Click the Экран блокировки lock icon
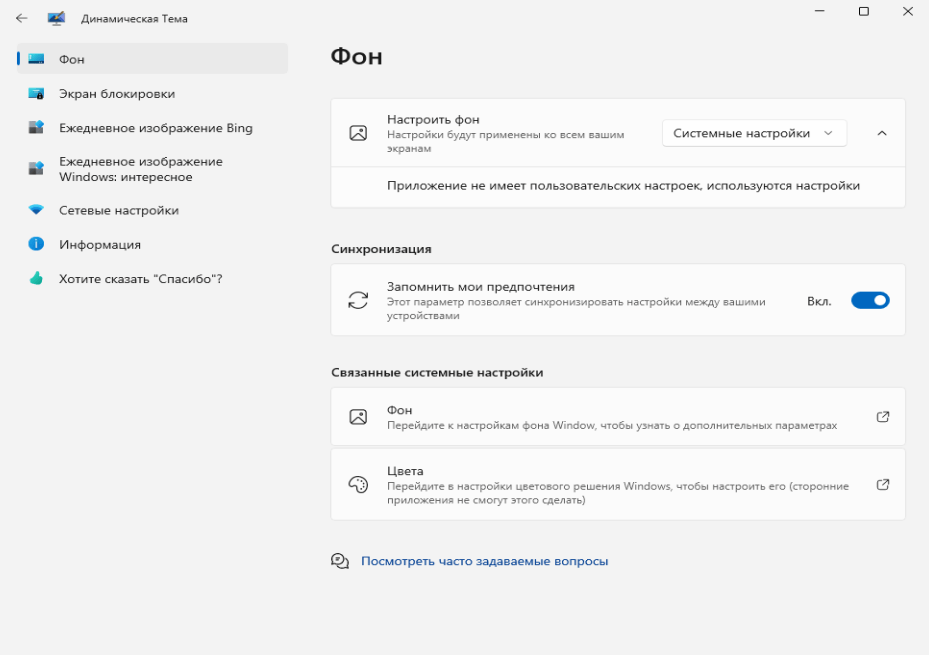The height and width of the screenshot is (655, 929). (x=36, y=94)
